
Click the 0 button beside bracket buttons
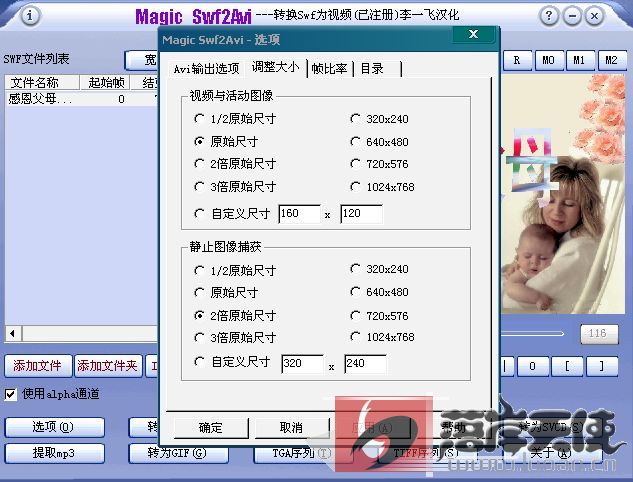pyautogui.click(x=532, y=366)
